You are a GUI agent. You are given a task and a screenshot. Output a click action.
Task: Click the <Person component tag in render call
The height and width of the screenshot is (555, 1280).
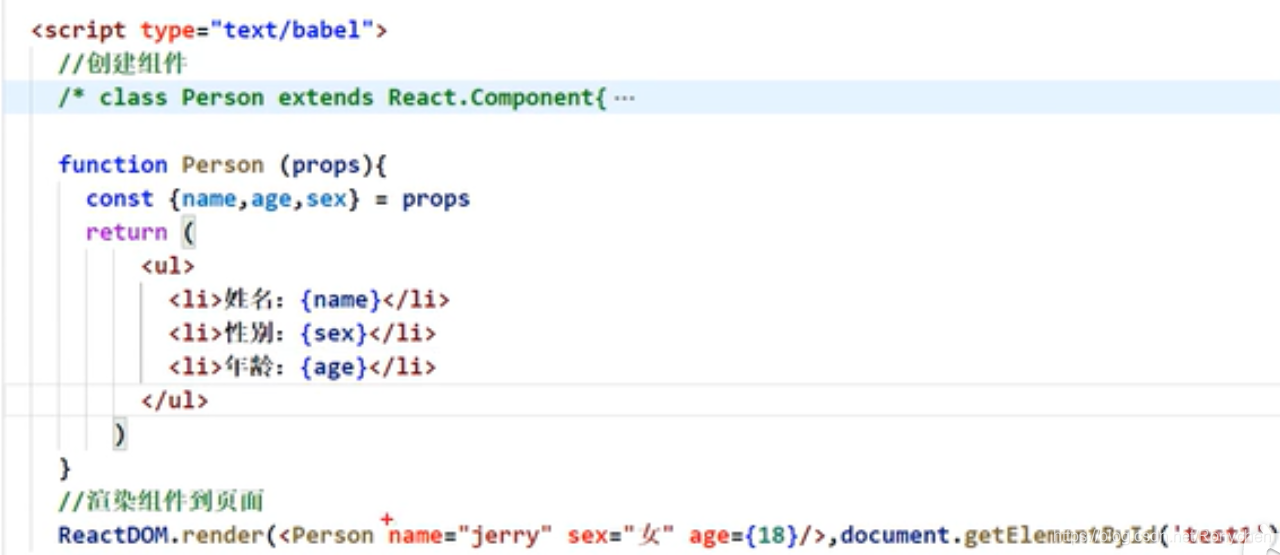click(x=326, y=535)
